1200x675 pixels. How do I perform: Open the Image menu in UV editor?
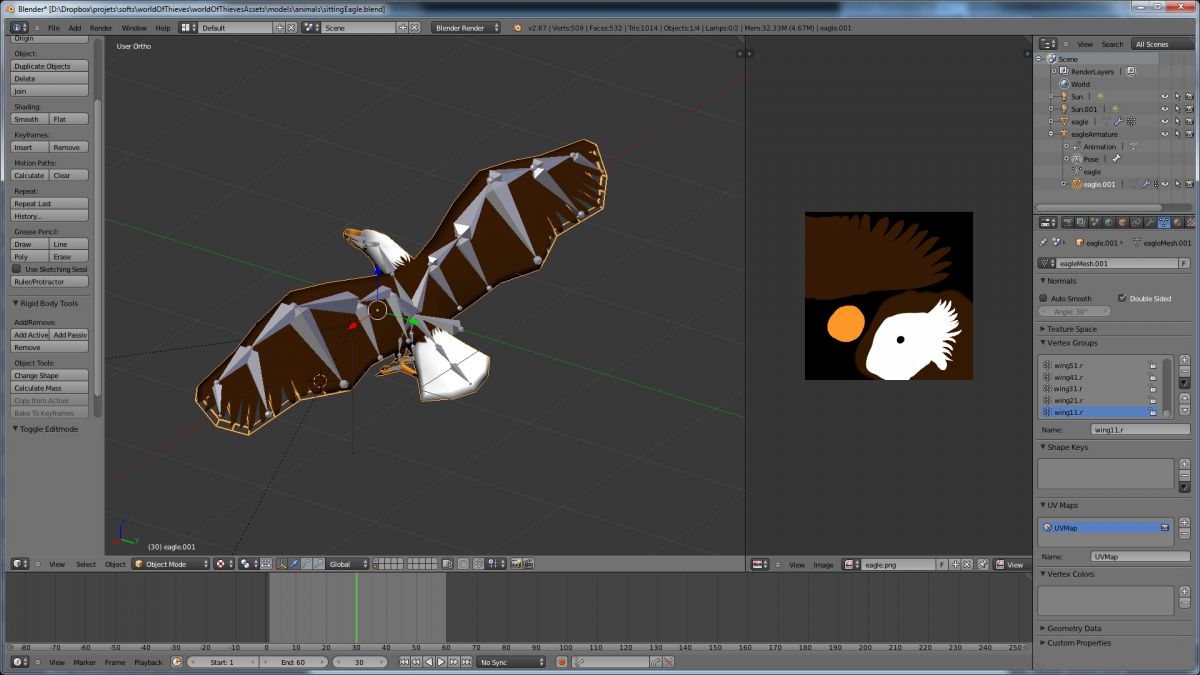pyautogui.click(x=823, y=565)
